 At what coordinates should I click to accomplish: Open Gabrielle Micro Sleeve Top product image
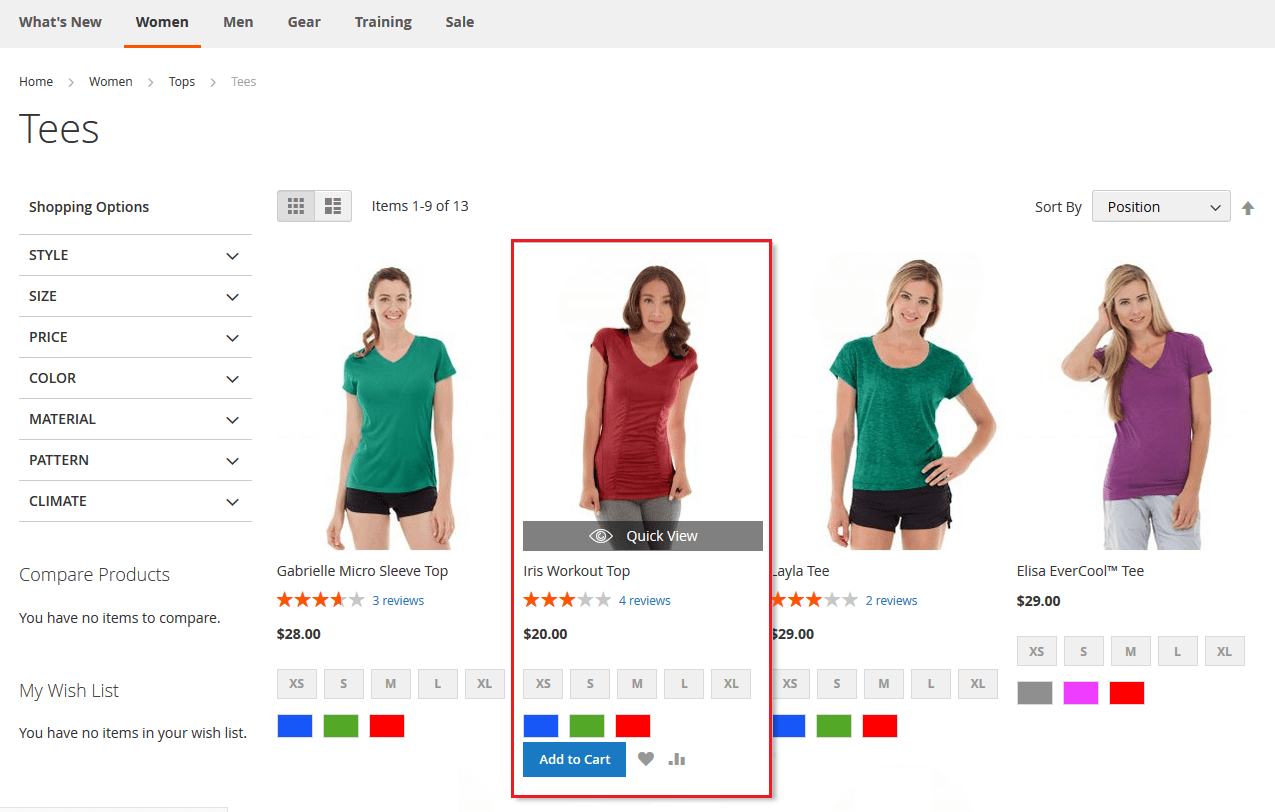397,402
